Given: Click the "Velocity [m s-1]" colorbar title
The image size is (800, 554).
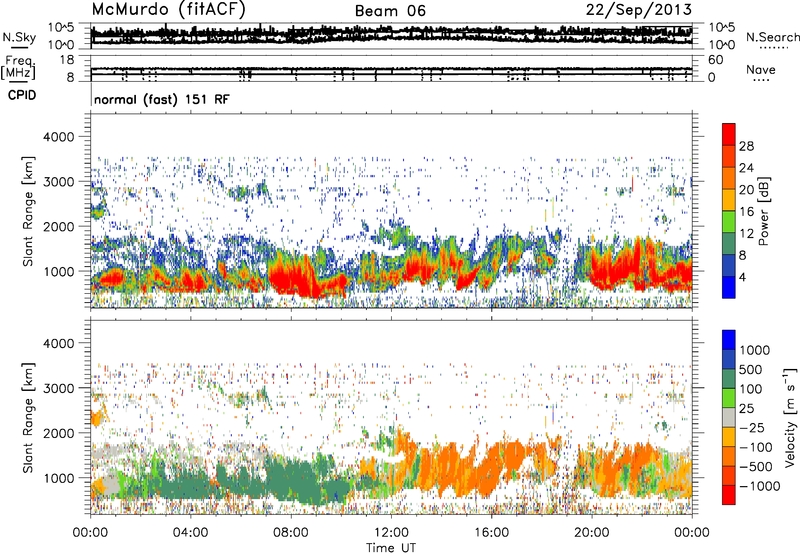Looking at the screenshot, I should [x=790, y=417].
